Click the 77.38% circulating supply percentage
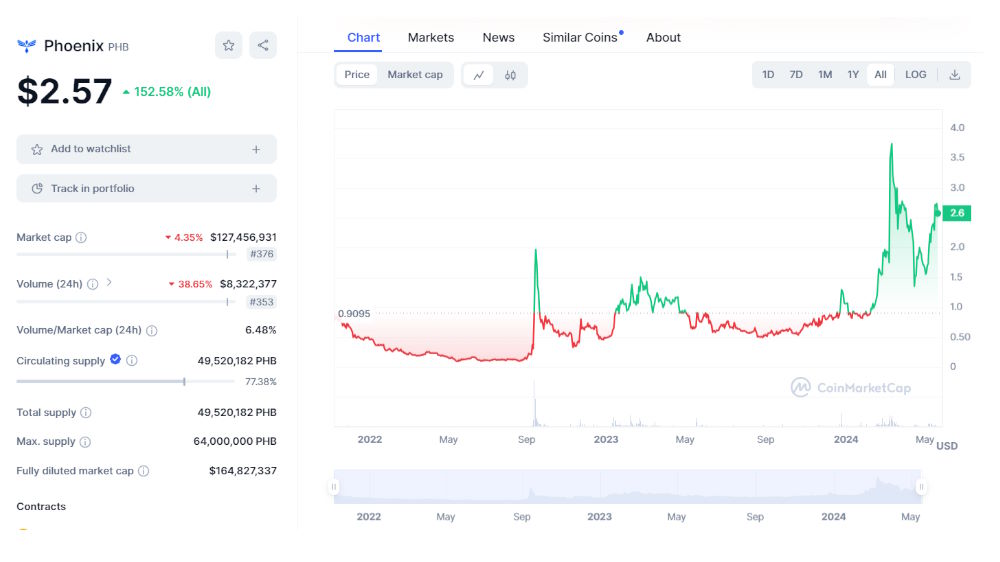 click(261, 382)
